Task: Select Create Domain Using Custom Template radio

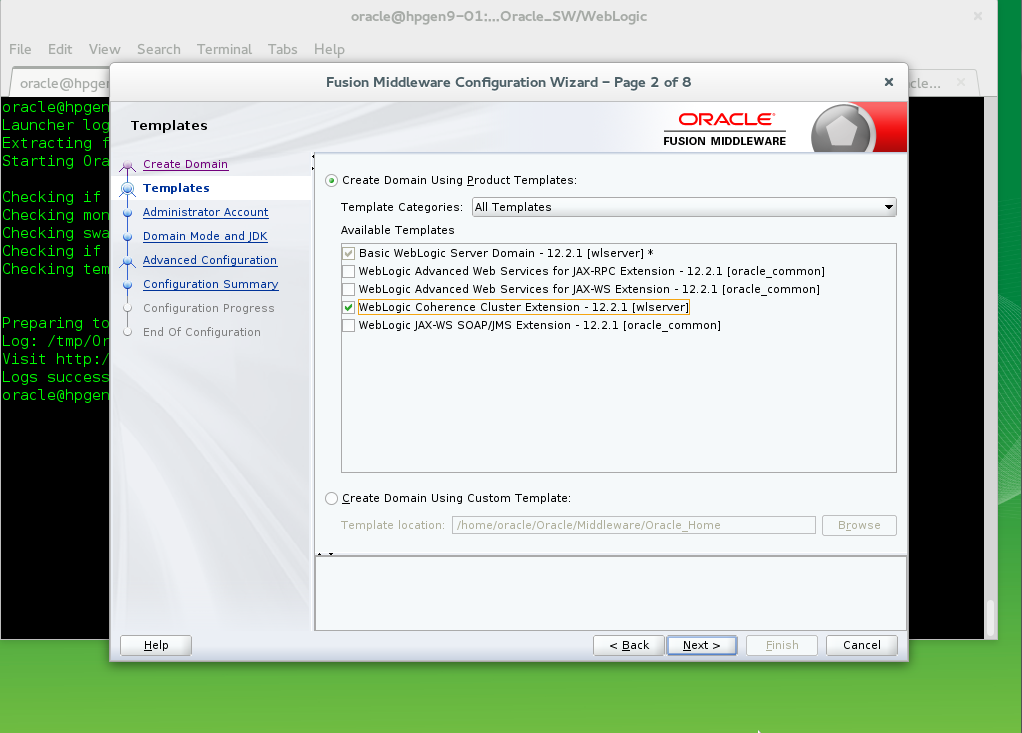Action: click(x=332, y=498)
